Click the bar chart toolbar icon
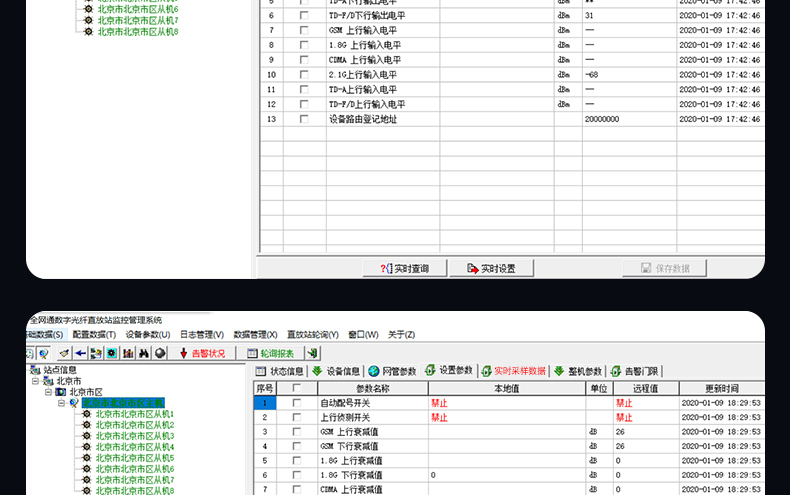Viewport: 790px width, 495px height. tap(128, 353)
